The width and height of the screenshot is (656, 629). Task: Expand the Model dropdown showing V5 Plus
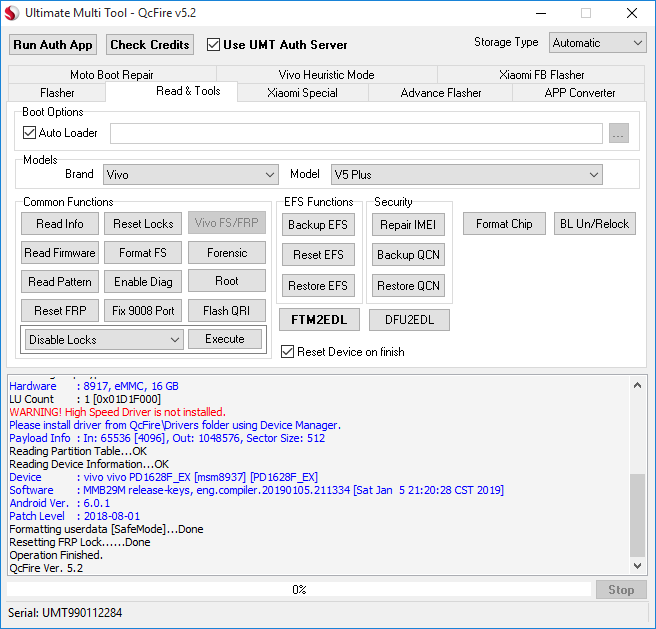click(466, 175)
